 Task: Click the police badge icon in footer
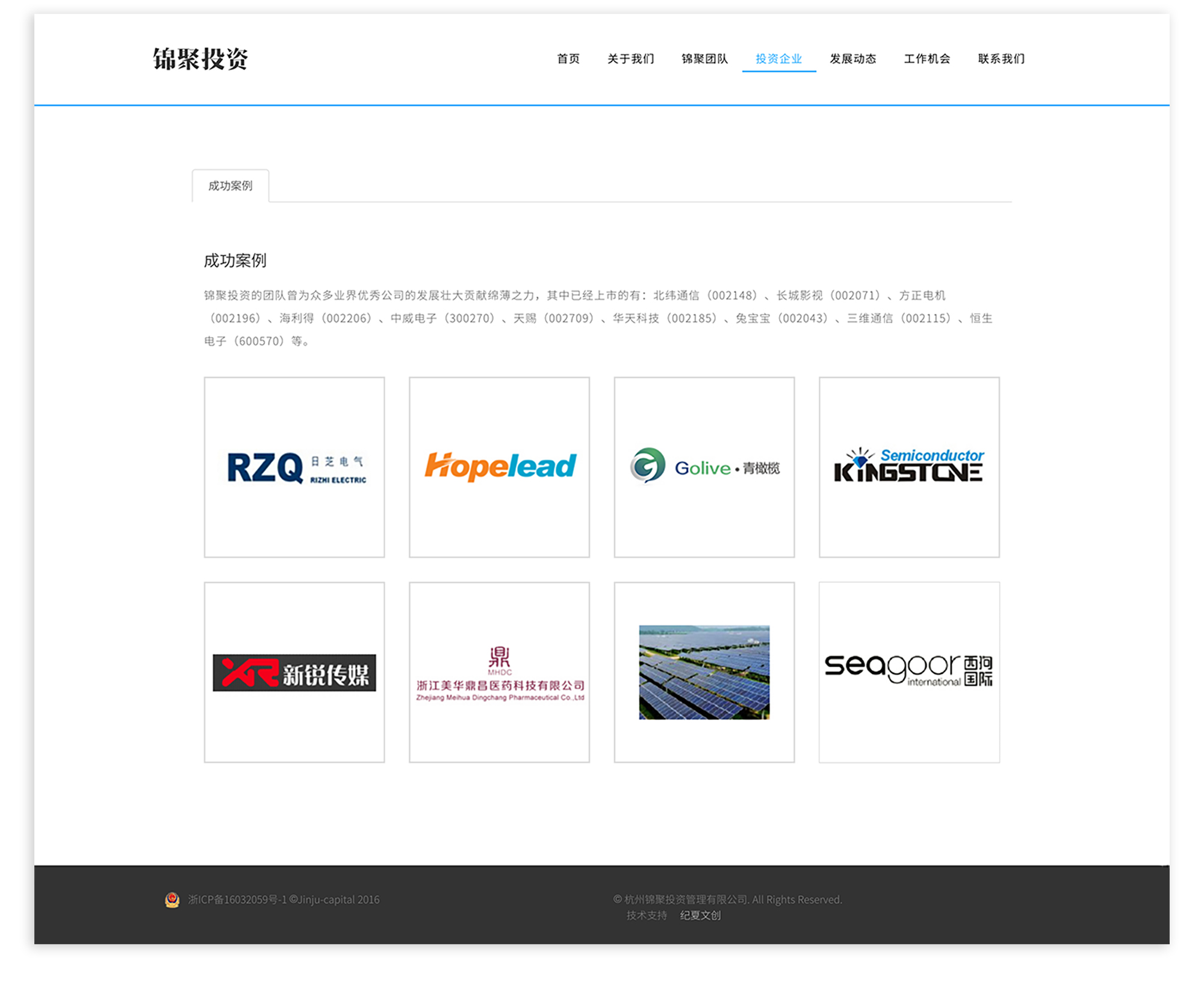point(172,900)
